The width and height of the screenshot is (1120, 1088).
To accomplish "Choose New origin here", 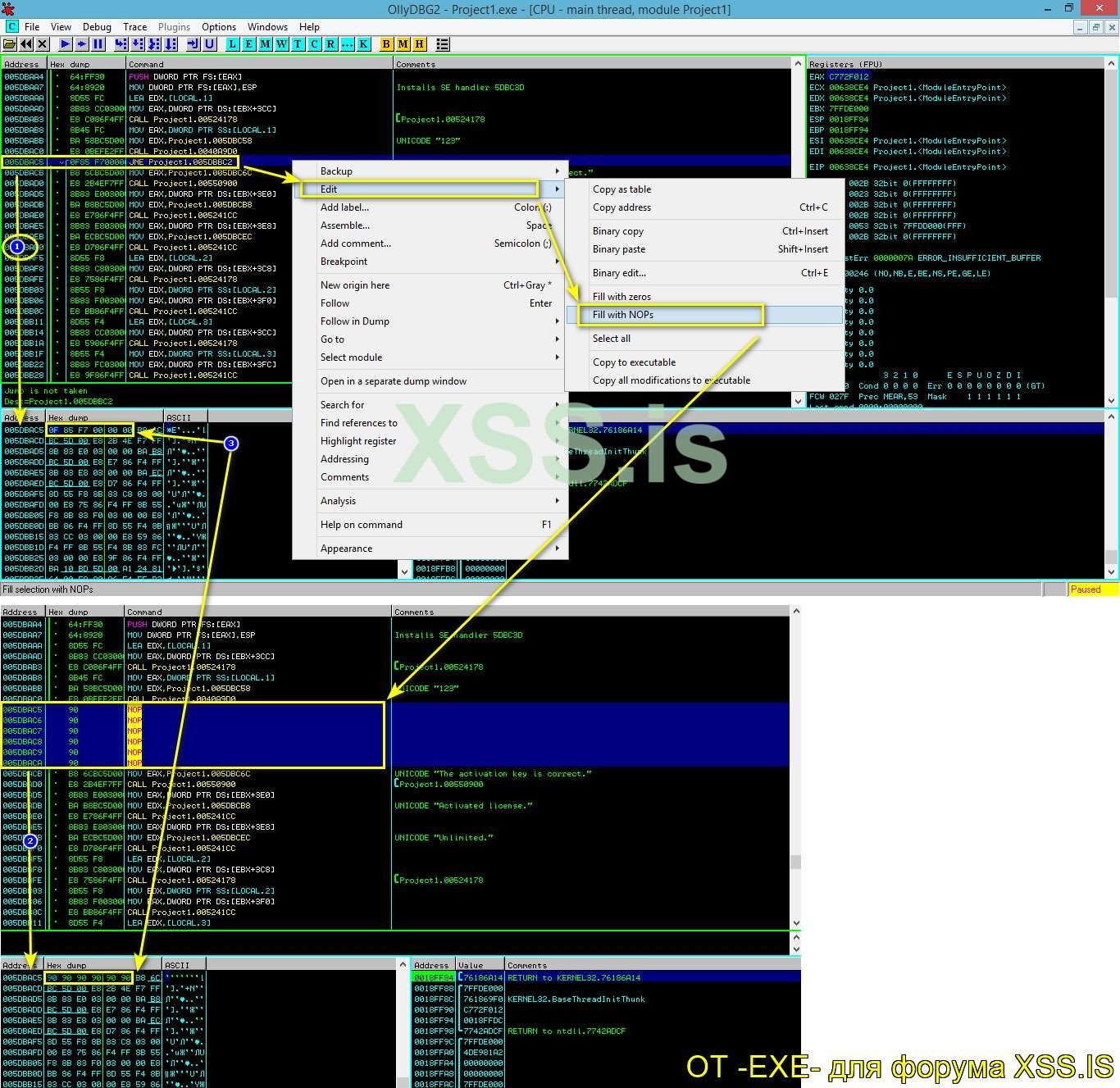I will point(430,285).
